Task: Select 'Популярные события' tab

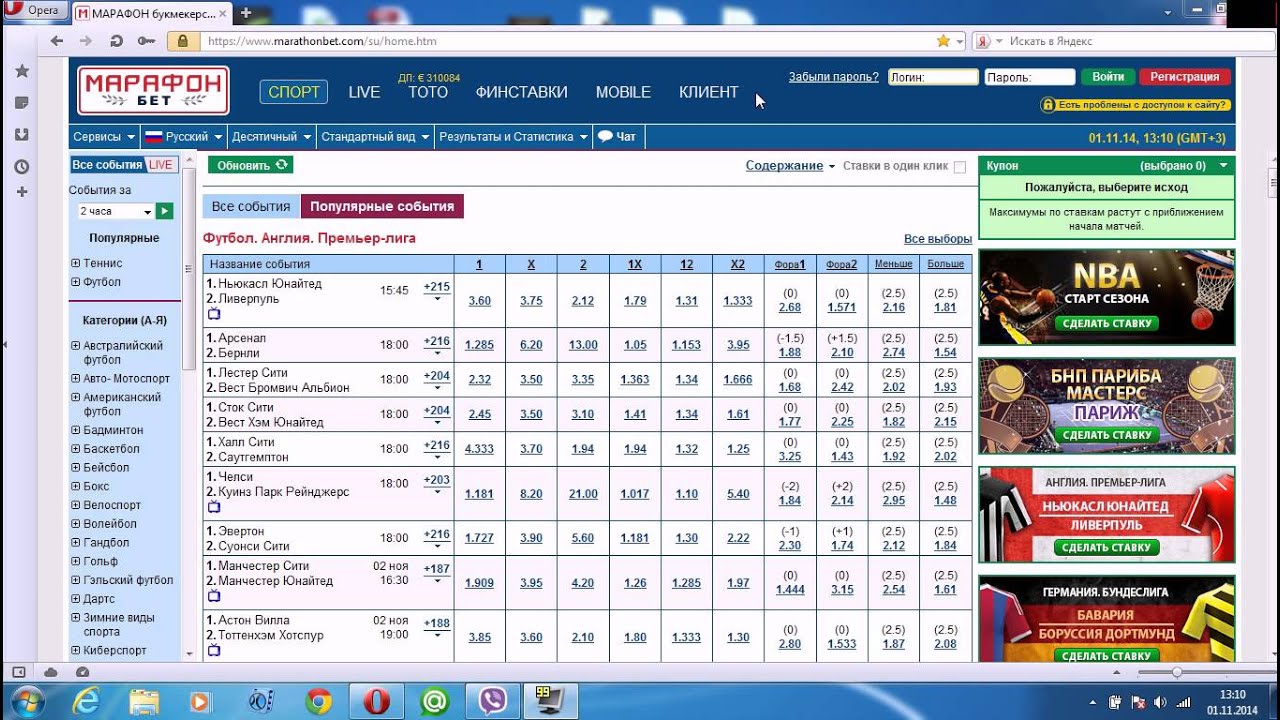Action: point(382,206)
